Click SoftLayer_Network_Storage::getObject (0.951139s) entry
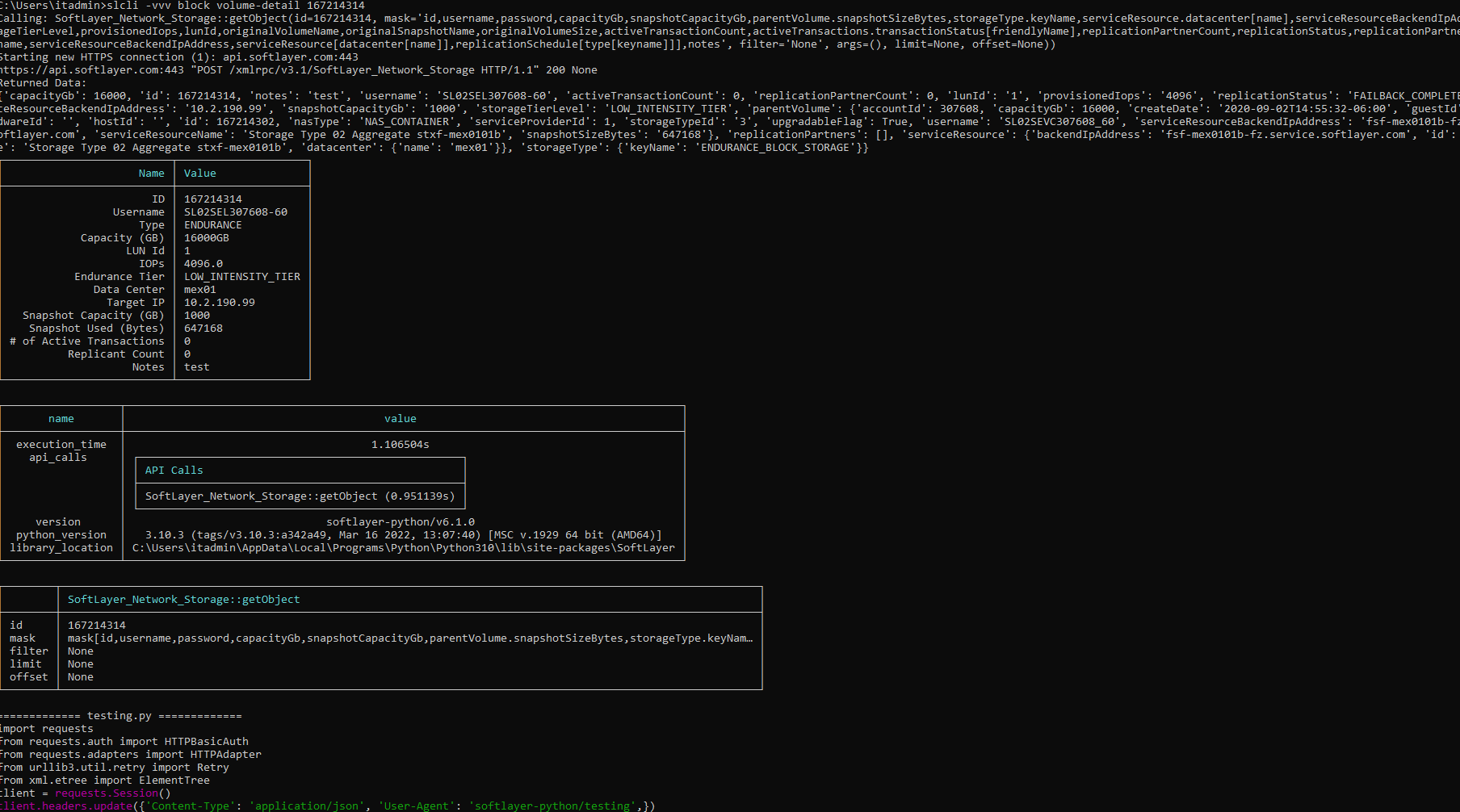1460x812 pixels. [300, 496]
